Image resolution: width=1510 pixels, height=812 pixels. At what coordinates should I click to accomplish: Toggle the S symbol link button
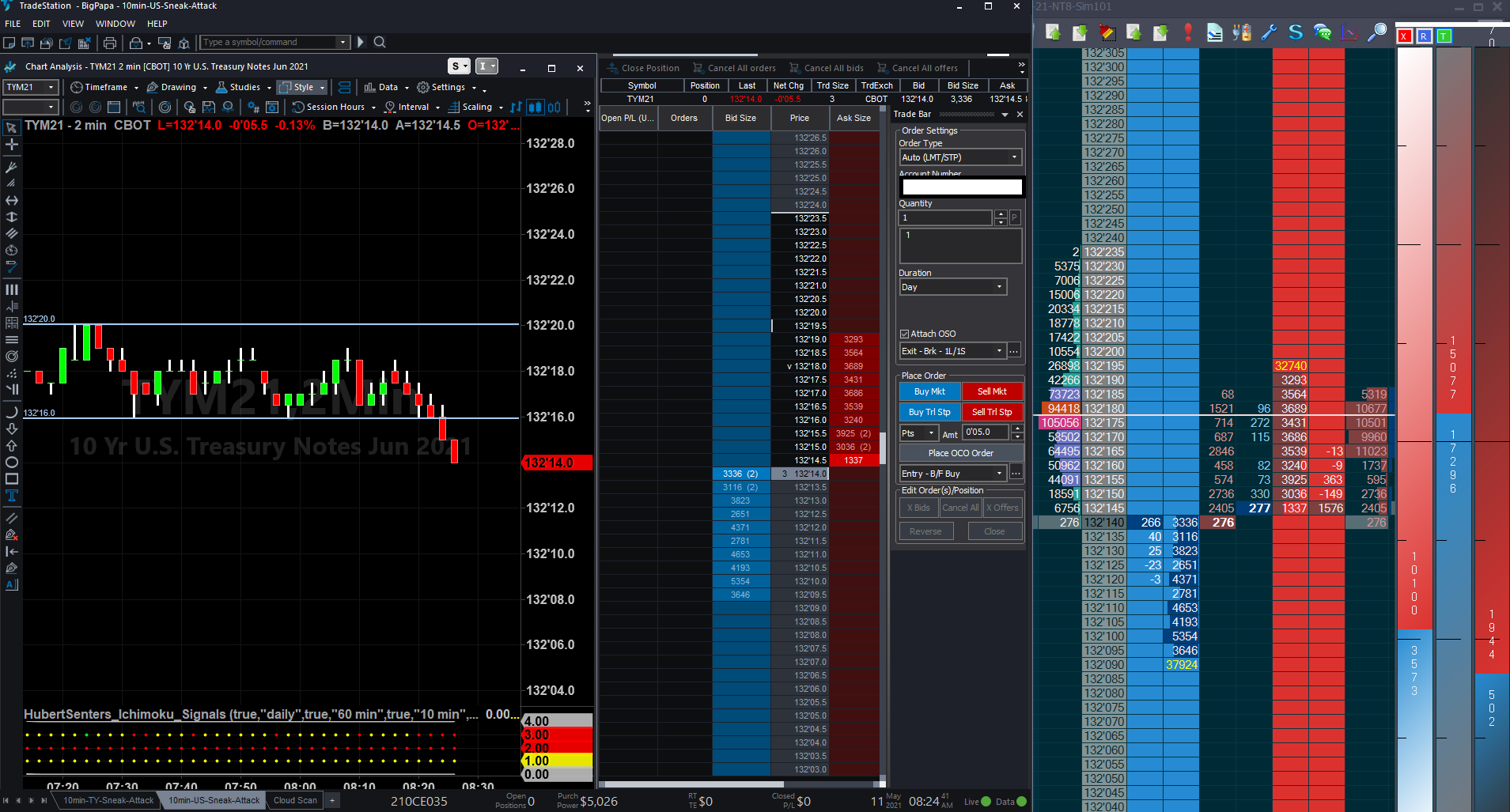click(459, 66)
